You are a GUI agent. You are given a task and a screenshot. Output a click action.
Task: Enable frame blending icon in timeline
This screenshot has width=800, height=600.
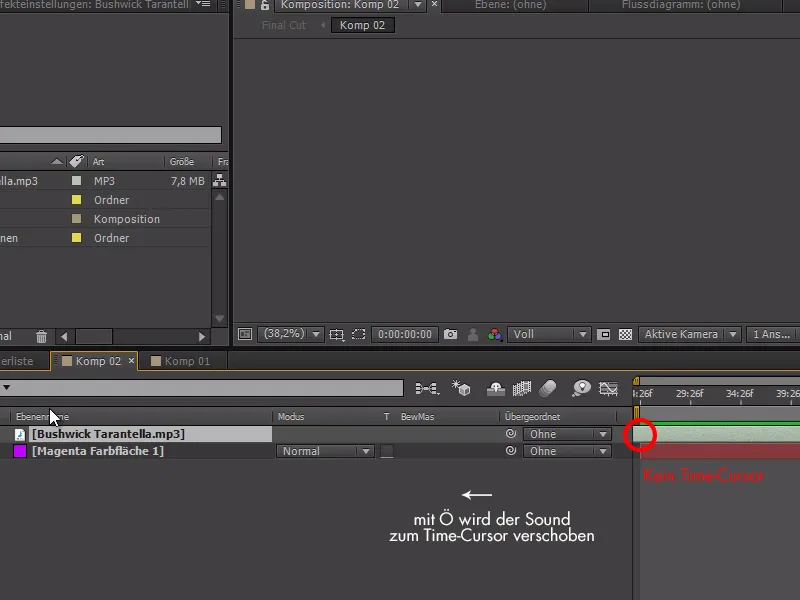[521, 389]
